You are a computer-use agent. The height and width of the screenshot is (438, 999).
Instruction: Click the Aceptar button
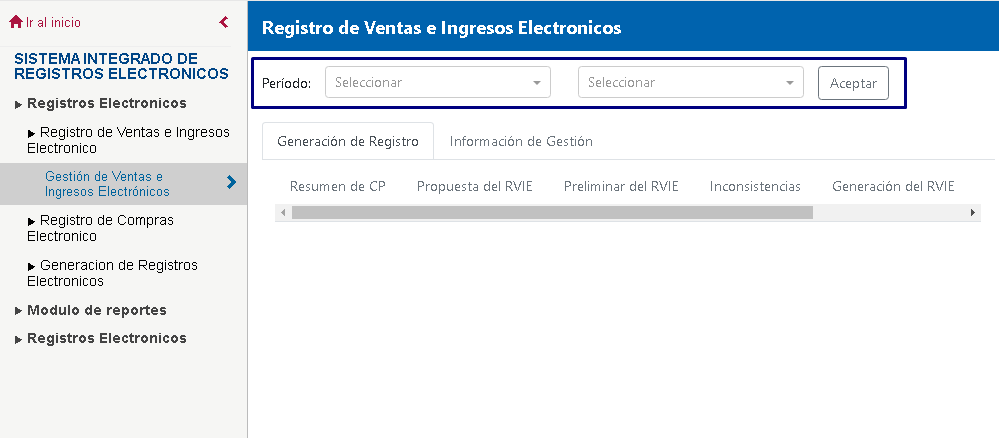pos(853,83)
